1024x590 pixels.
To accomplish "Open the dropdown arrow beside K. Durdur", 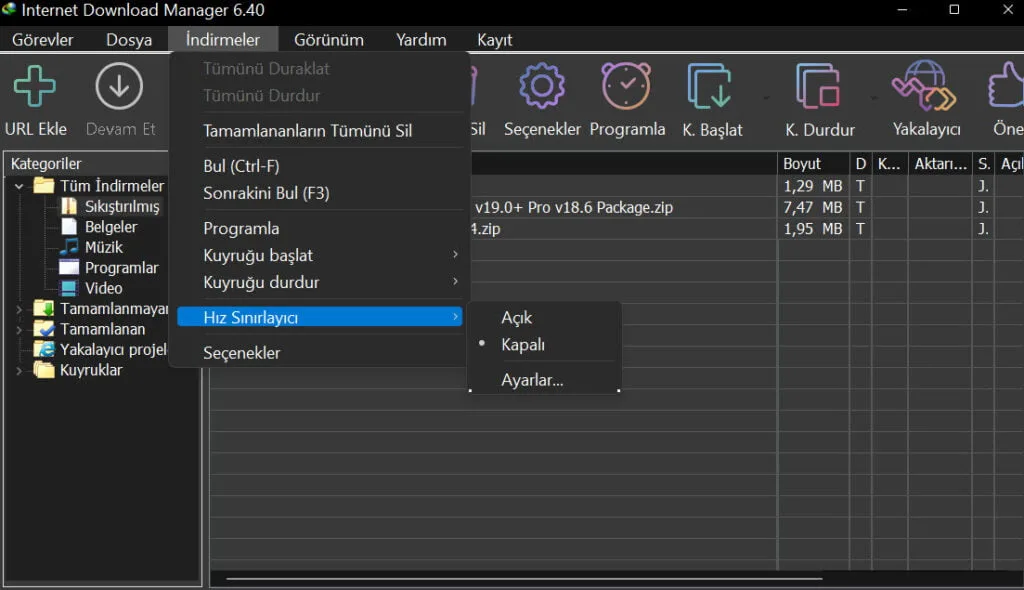I will (x=874, y=98).
